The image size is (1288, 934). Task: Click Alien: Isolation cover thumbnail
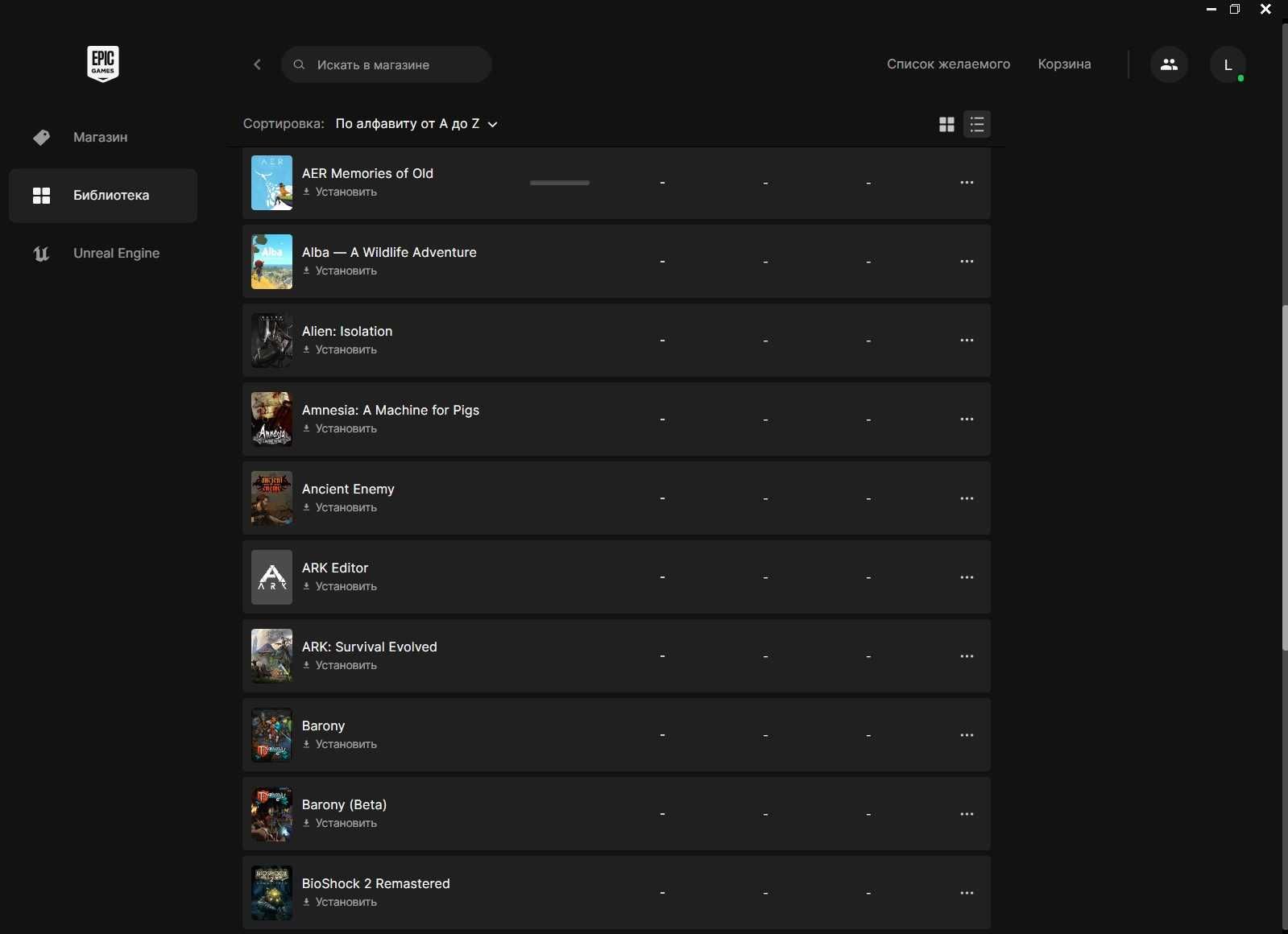click(x=271, y=341)
